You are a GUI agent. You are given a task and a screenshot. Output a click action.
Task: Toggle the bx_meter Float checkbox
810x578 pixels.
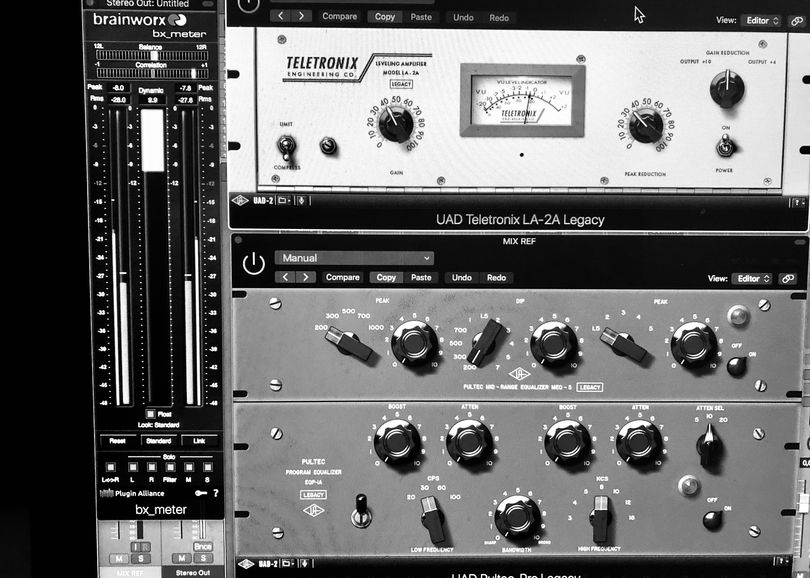[x=150, y=414]
